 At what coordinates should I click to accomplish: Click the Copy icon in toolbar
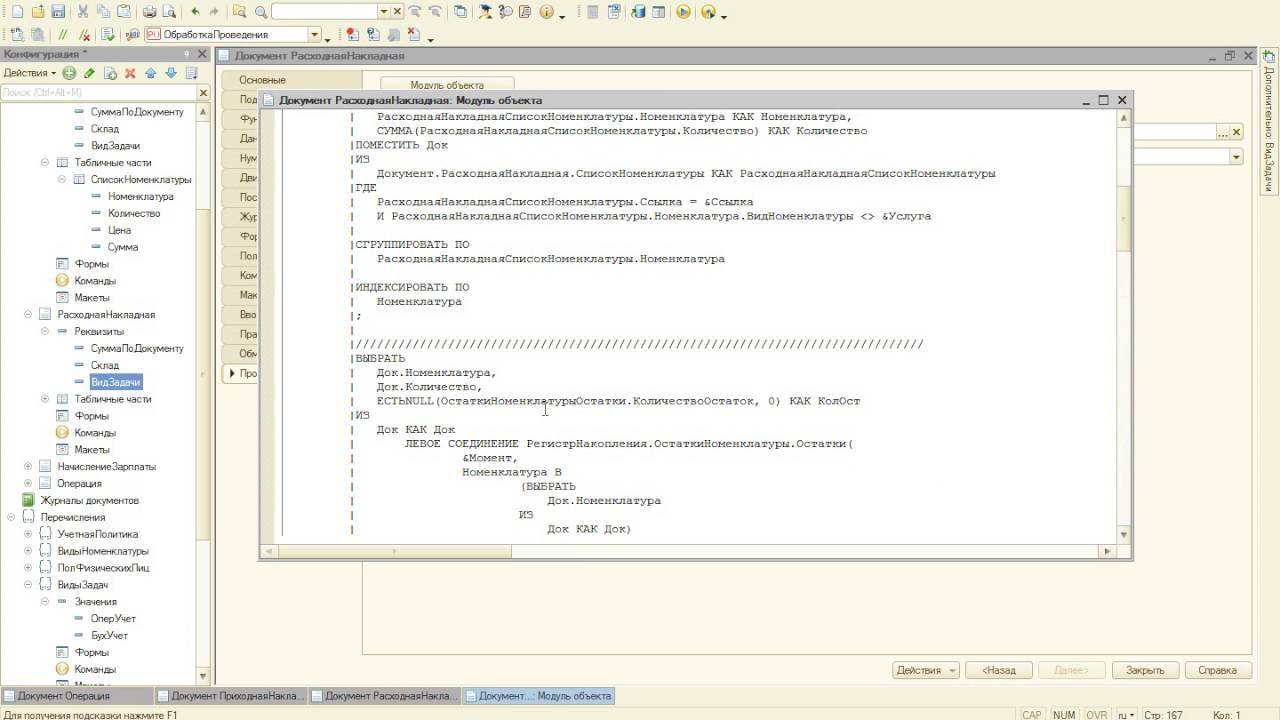click(103, 12)
